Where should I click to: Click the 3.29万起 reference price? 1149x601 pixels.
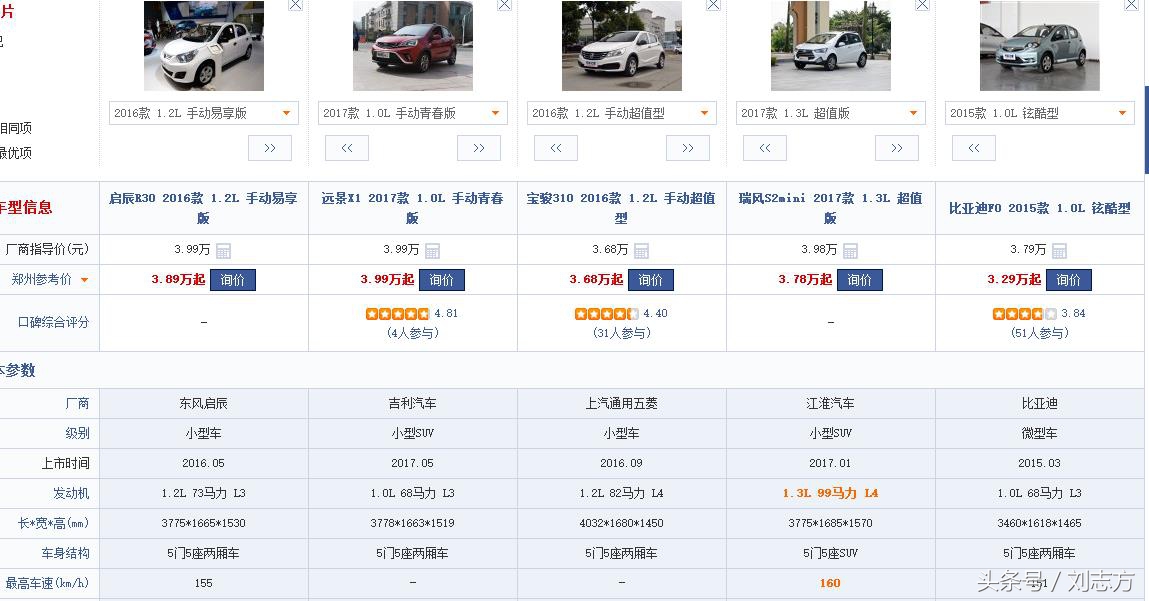1014,279
